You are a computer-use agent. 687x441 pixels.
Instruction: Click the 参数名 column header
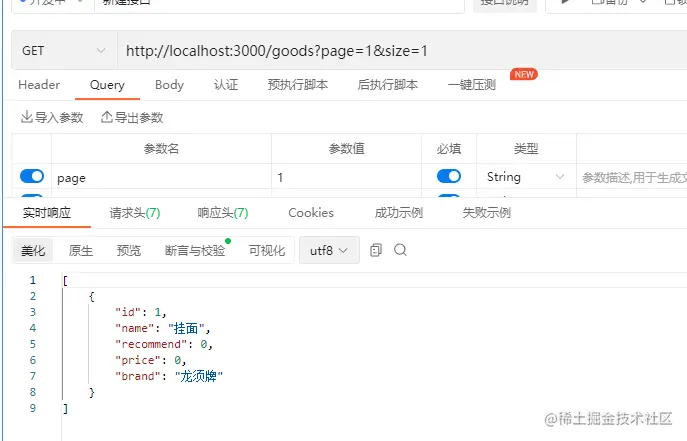coord(161,149)
